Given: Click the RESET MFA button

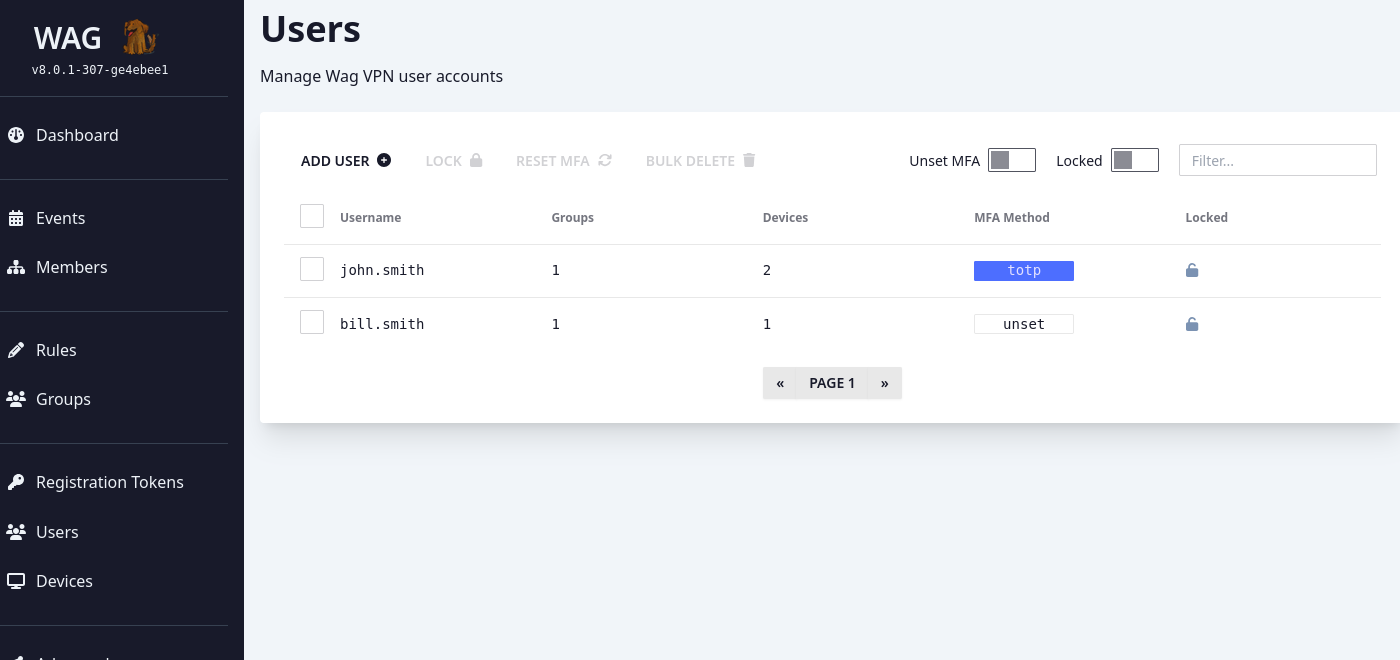Looking at the screenshot, I should 564,160.
